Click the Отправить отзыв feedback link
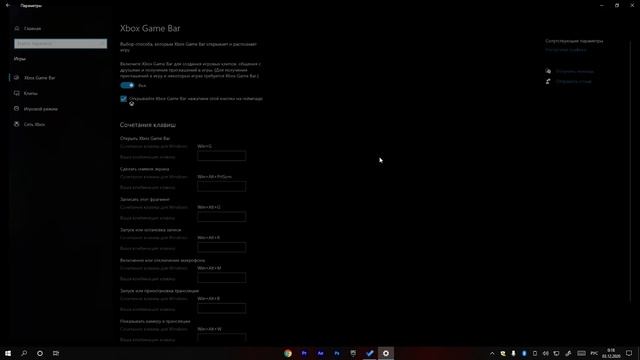The width and height of the screenshot is (640, 360). [573, 81]
